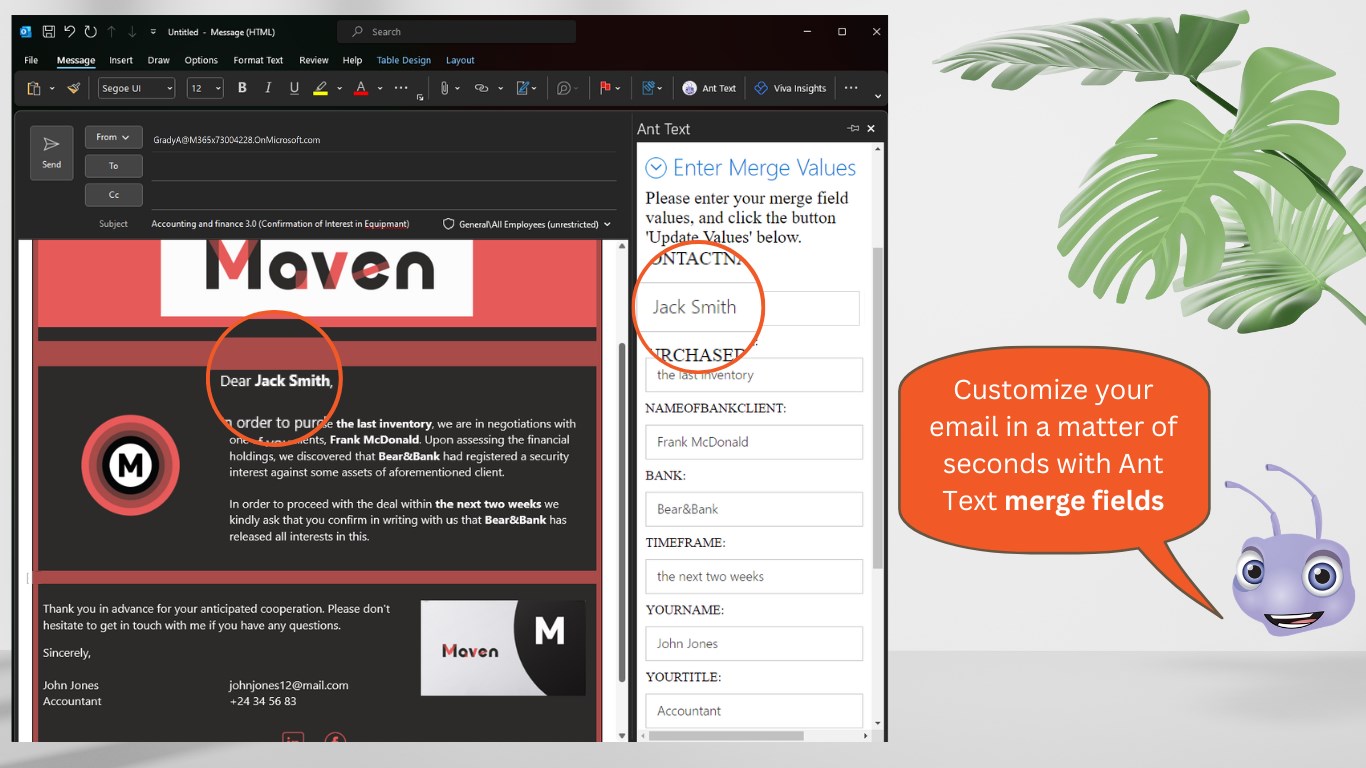
Task: Click the To recipients button
Action: (x=113, y=166)
